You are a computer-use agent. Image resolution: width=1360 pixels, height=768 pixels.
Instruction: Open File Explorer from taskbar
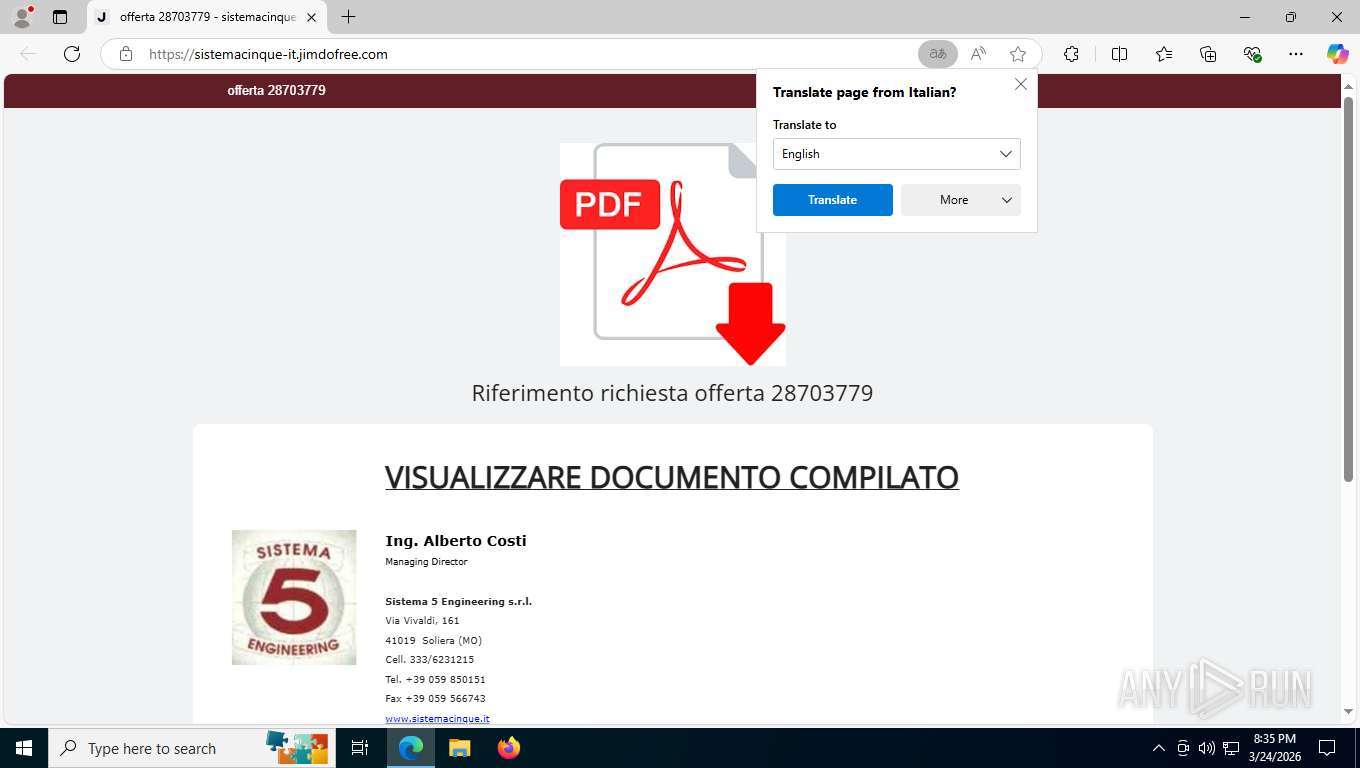459,748
